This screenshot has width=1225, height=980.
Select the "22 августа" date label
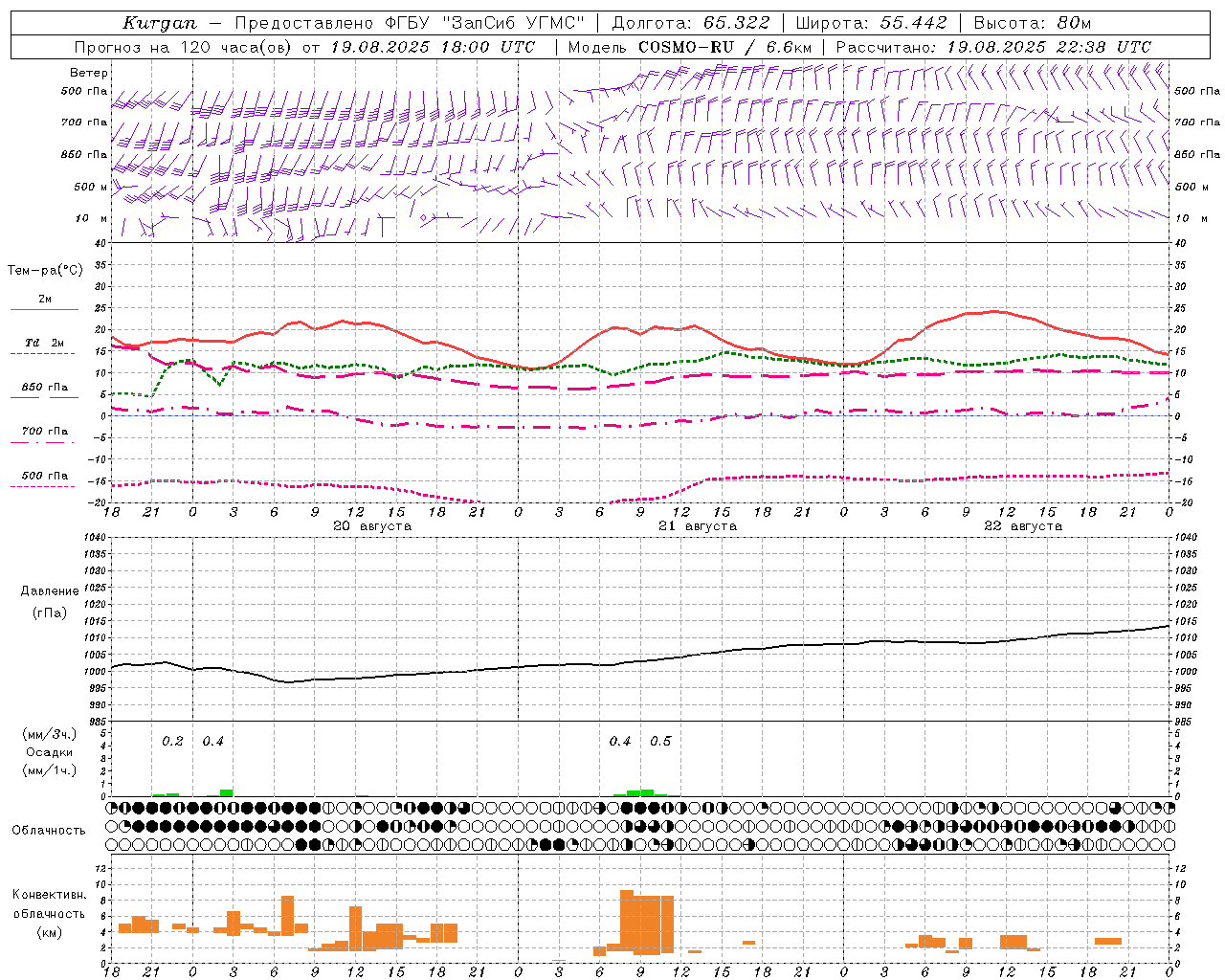click(x=1023, y=526)
